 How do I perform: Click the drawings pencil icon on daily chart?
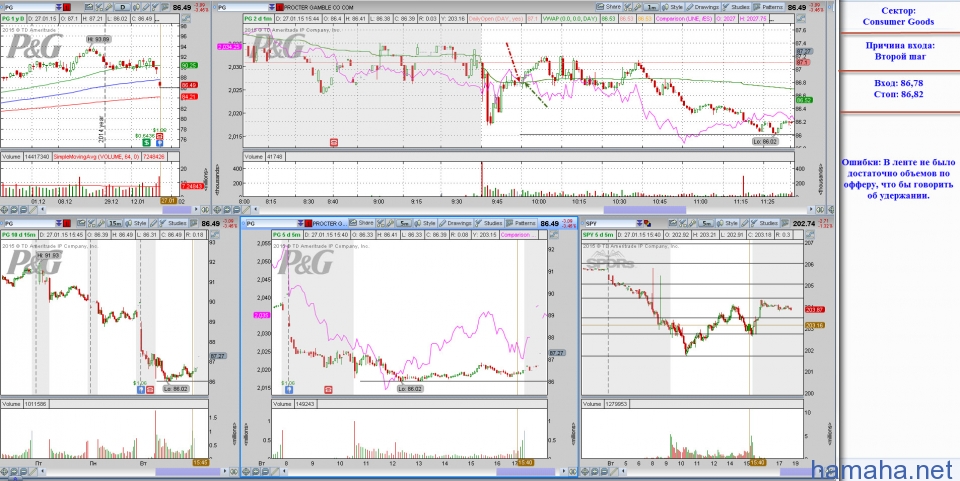[146, 7]
